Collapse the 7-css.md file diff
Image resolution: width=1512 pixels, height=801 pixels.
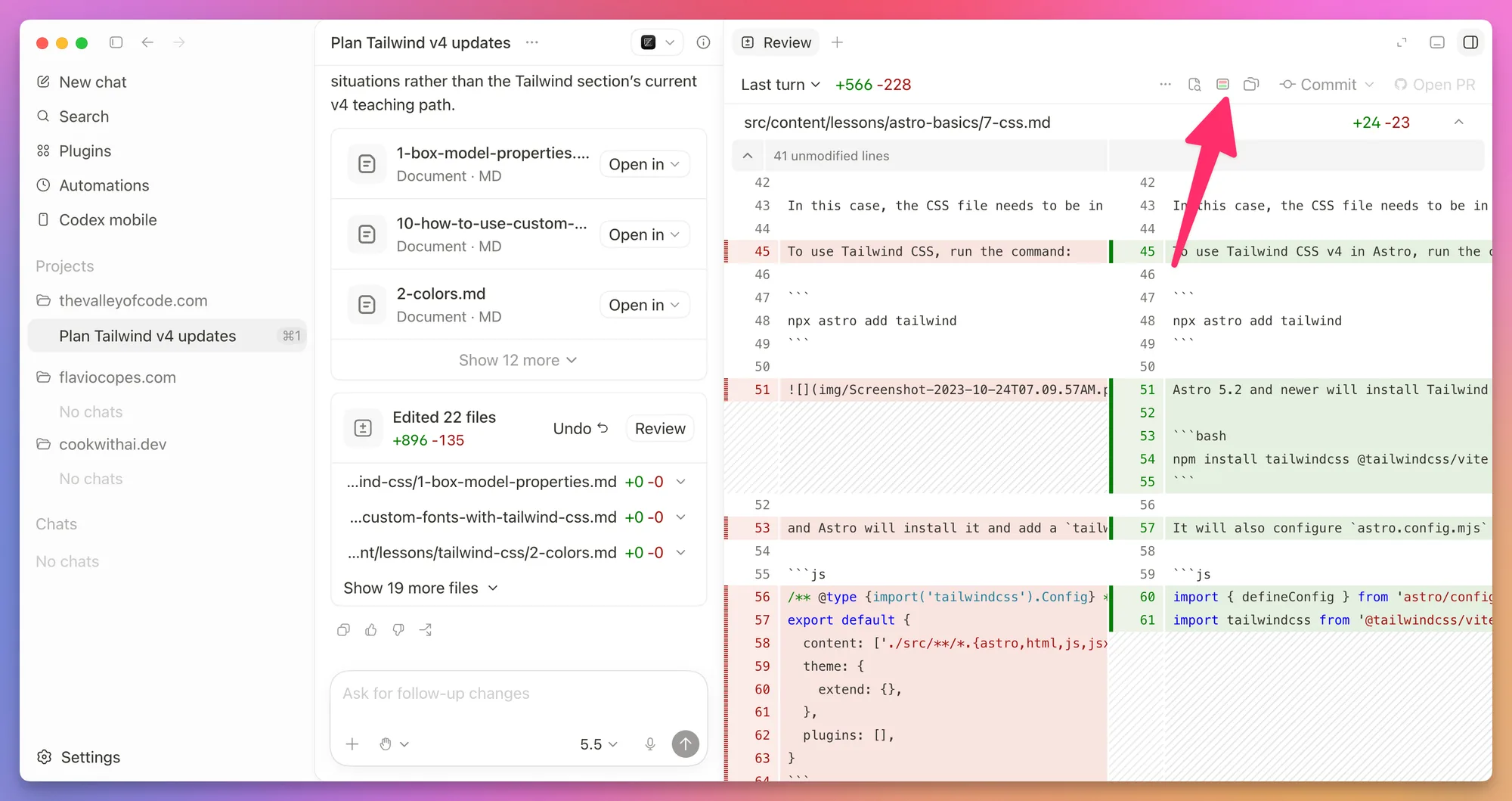point(1458,122)
